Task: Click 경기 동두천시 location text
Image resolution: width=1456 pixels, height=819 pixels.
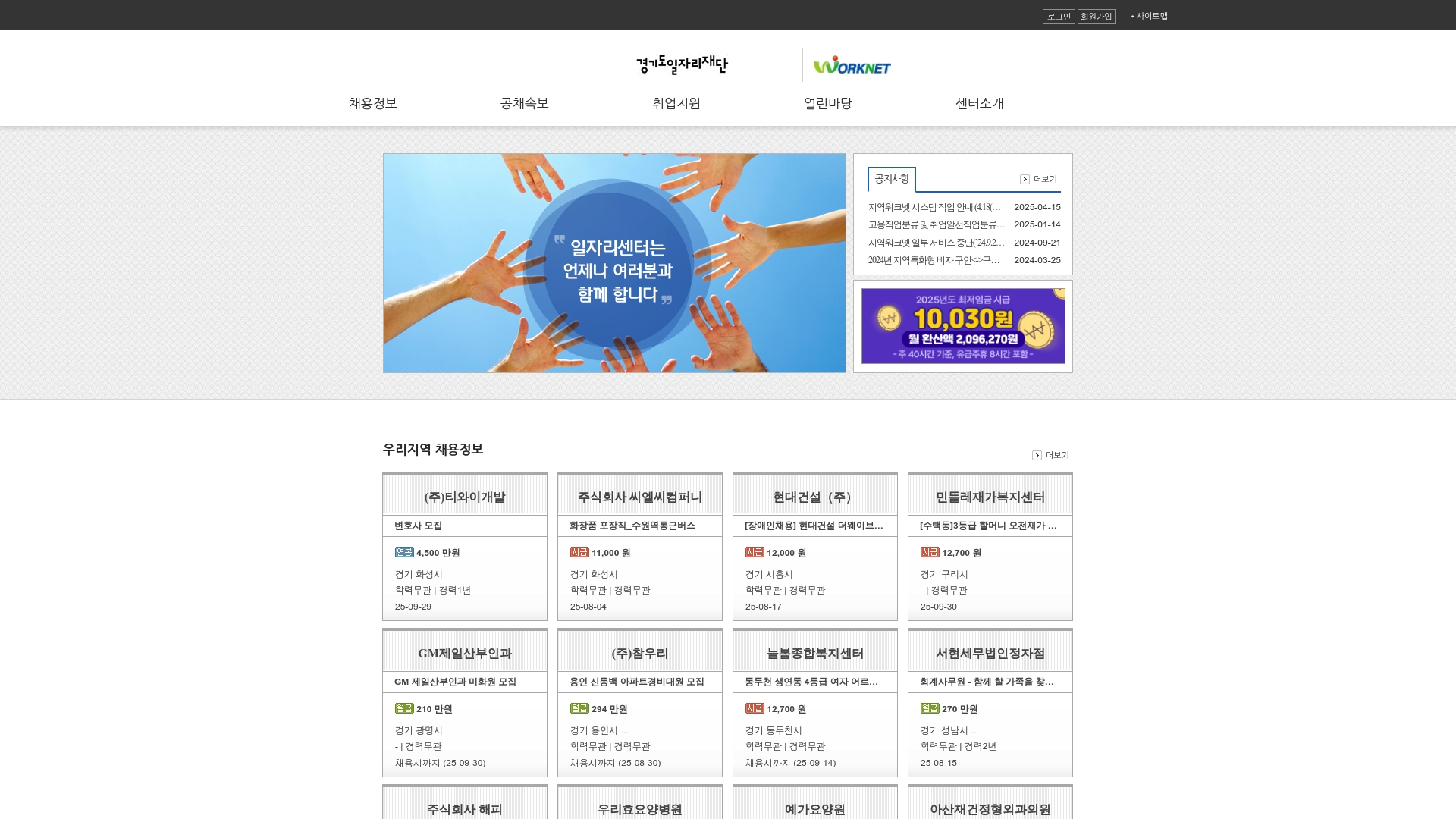Action: pos(773,730)
